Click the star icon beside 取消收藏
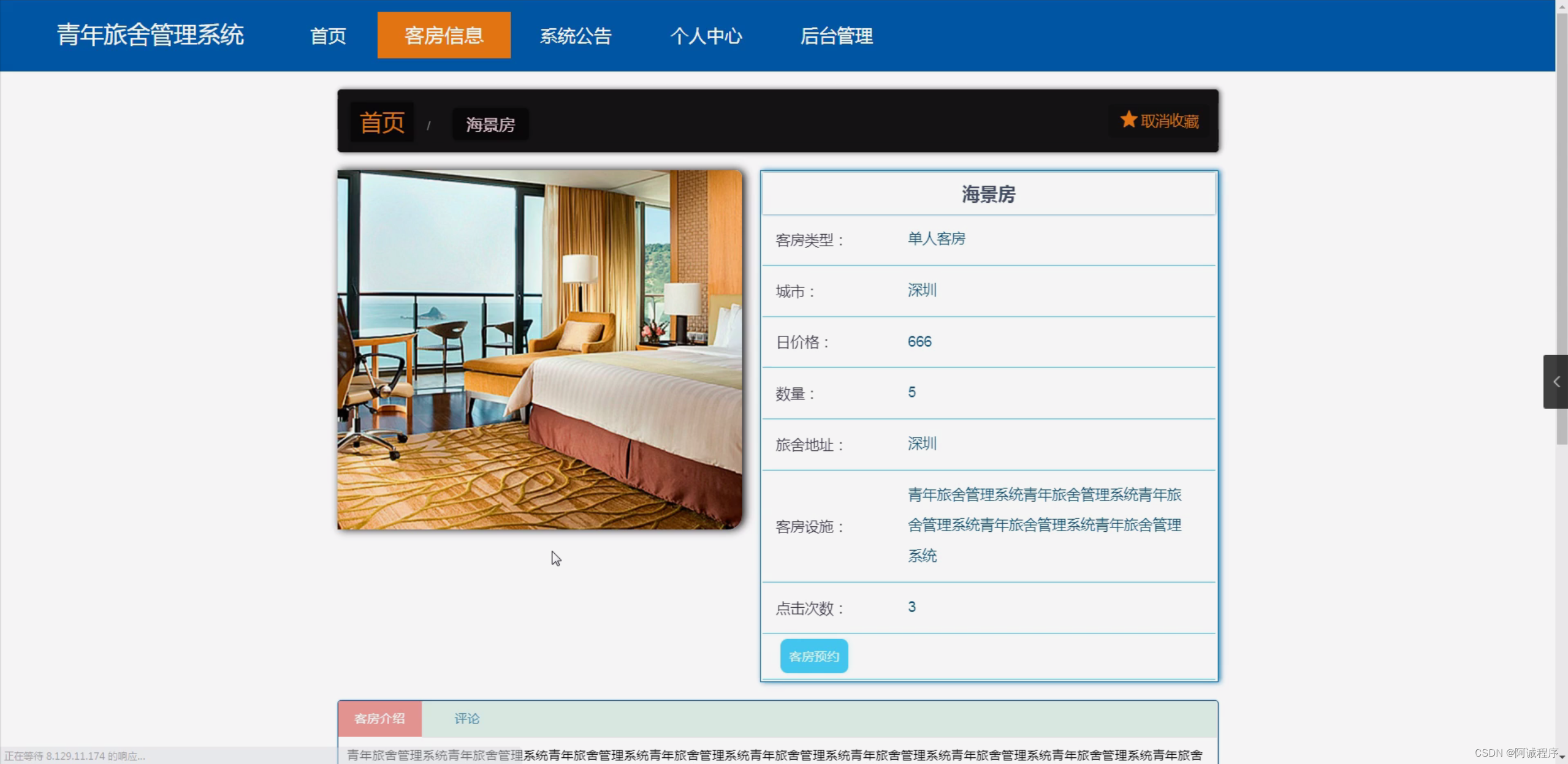Image resolution: width=1568 pixels, height=764 pixels. pos(1128,119)
